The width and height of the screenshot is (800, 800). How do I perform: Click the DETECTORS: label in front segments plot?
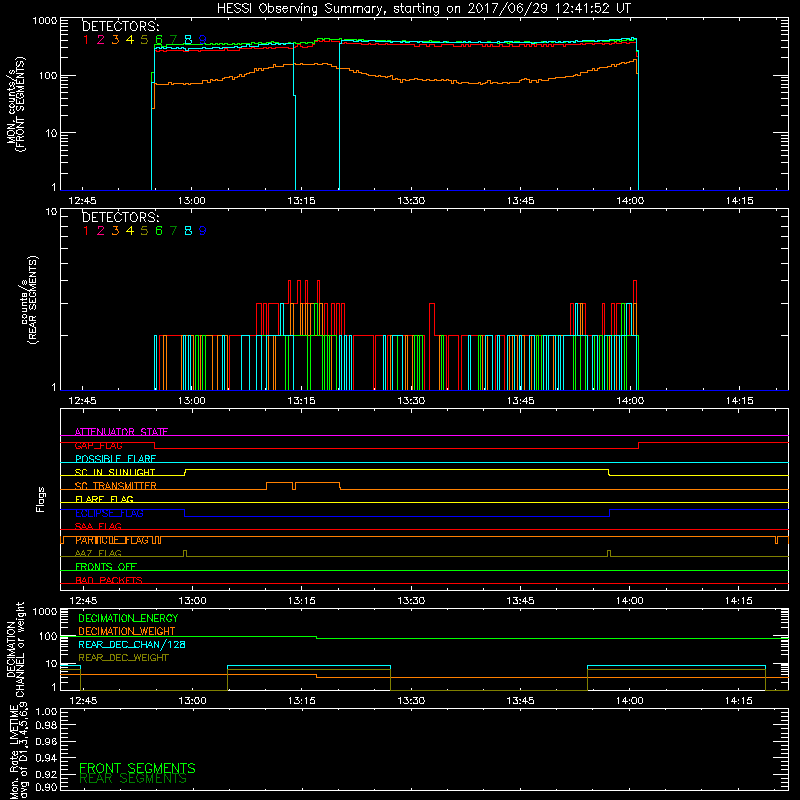121,27
